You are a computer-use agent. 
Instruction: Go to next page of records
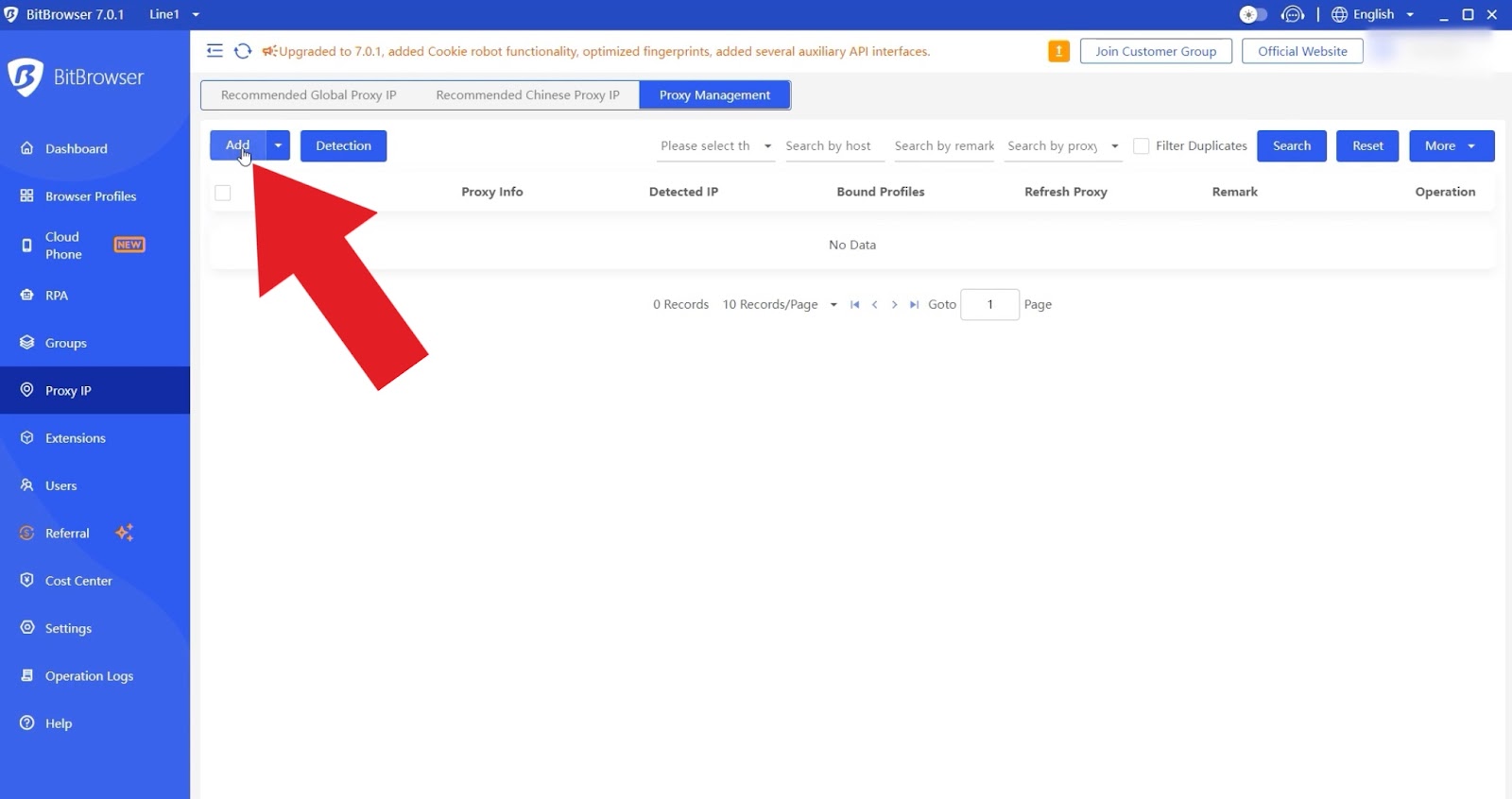tap(894, 304)
